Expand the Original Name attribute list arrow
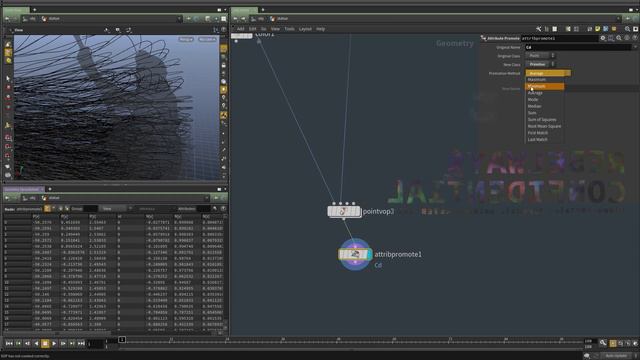This screenshot has height=360, width=640. coord(635,47)
